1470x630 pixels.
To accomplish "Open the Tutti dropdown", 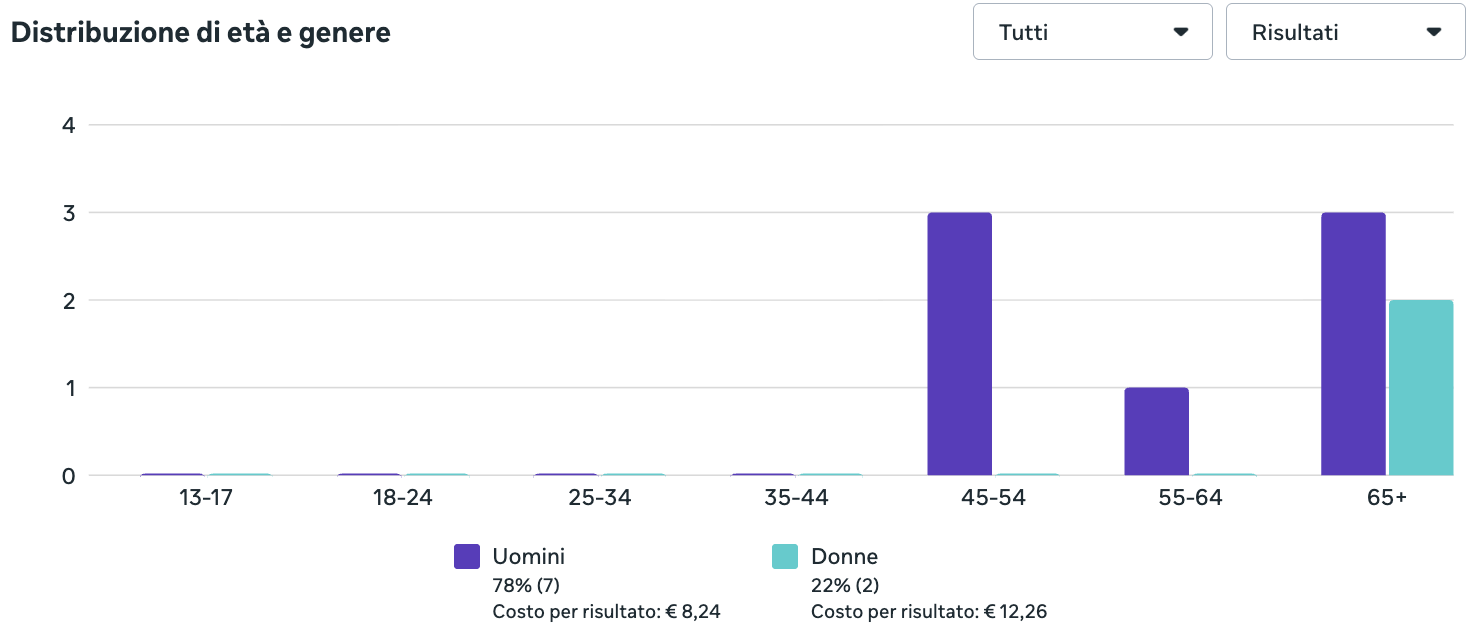I will click(1092, 32).
